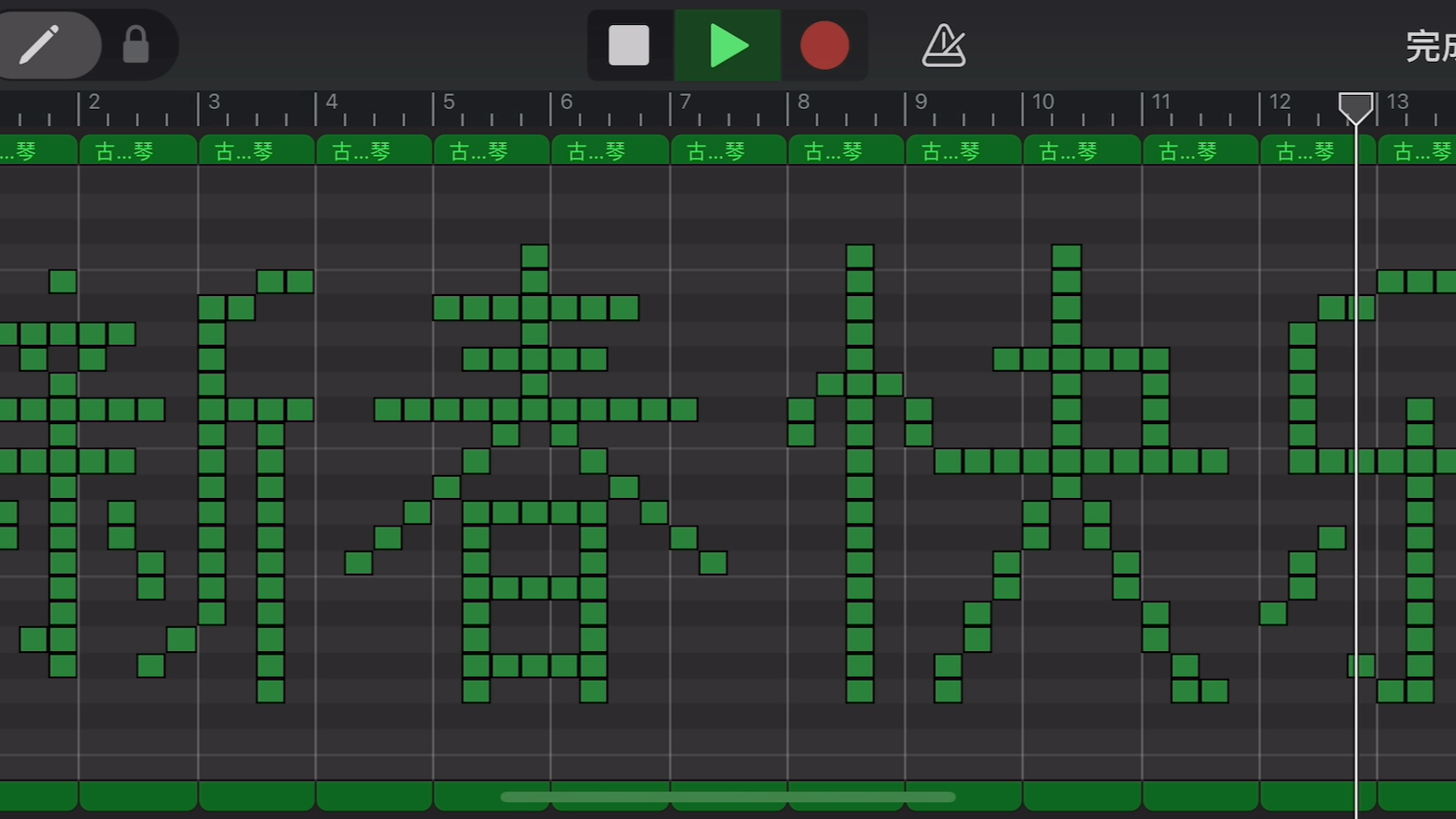Select the region header starting at bar 6
1456x819 pixels.
click(610, 150)
